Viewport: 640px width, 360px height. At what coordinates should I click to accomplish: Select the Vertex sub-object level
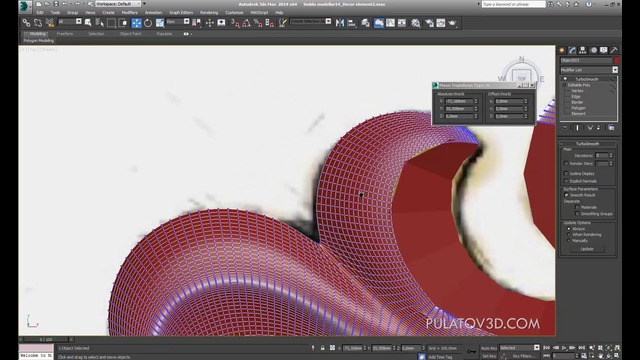pyautogui.click(x=577, y=91)
